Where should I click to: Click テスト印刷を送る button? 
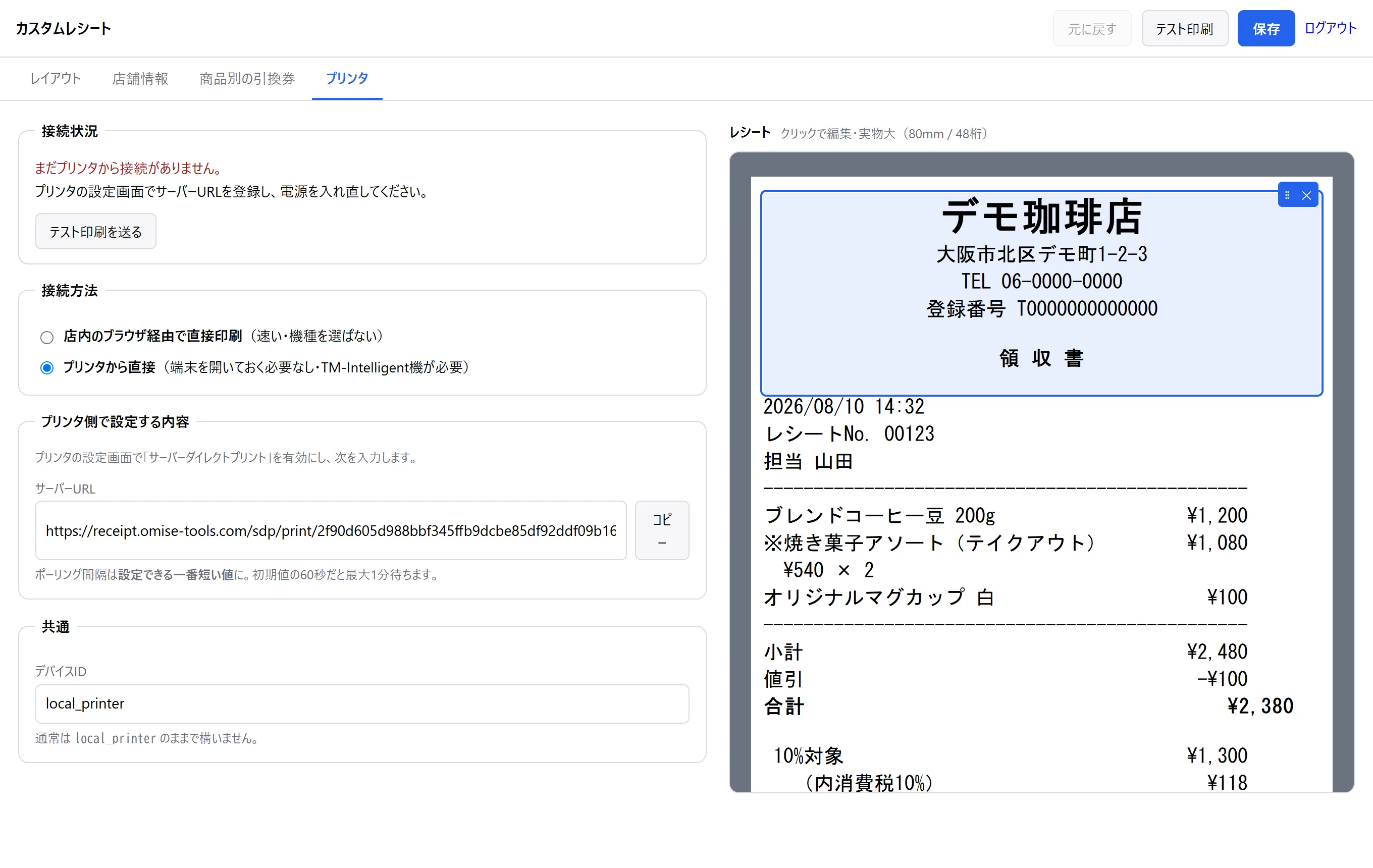click(96, 232)
